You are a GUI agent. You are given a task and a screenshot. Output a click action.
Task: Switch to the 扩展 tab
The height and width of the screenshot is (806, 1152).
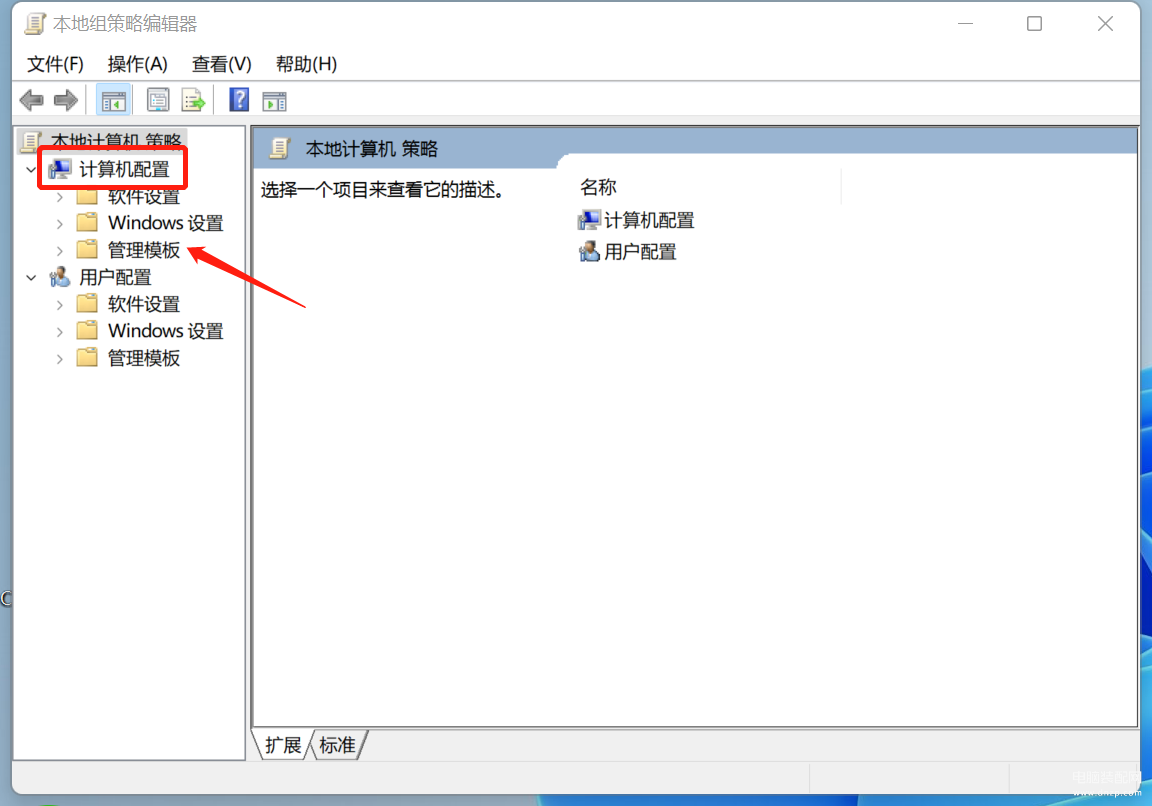[283, 745]
